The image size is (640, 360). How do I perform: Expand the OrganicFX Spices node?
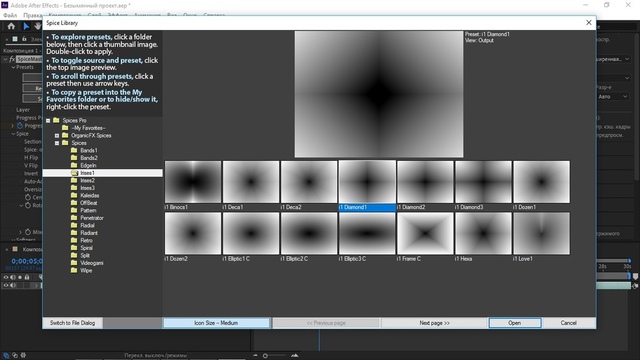(x=57, y=136)
